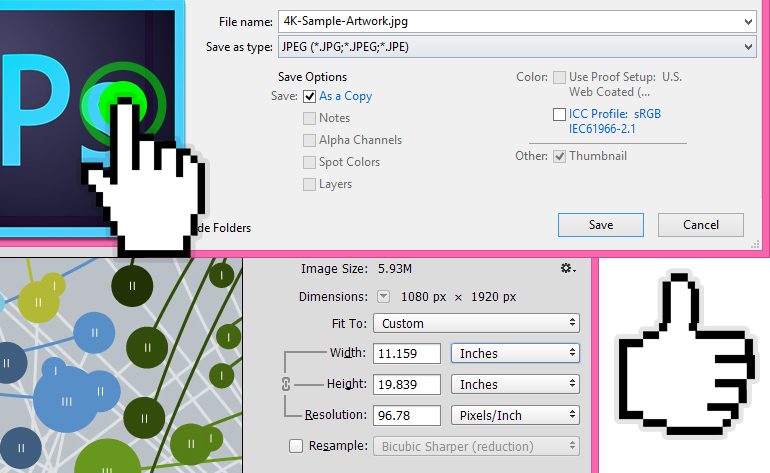Click the Image Size 5.93M text
The width and height of the screenshot is (770, 473).
[356, 269]
